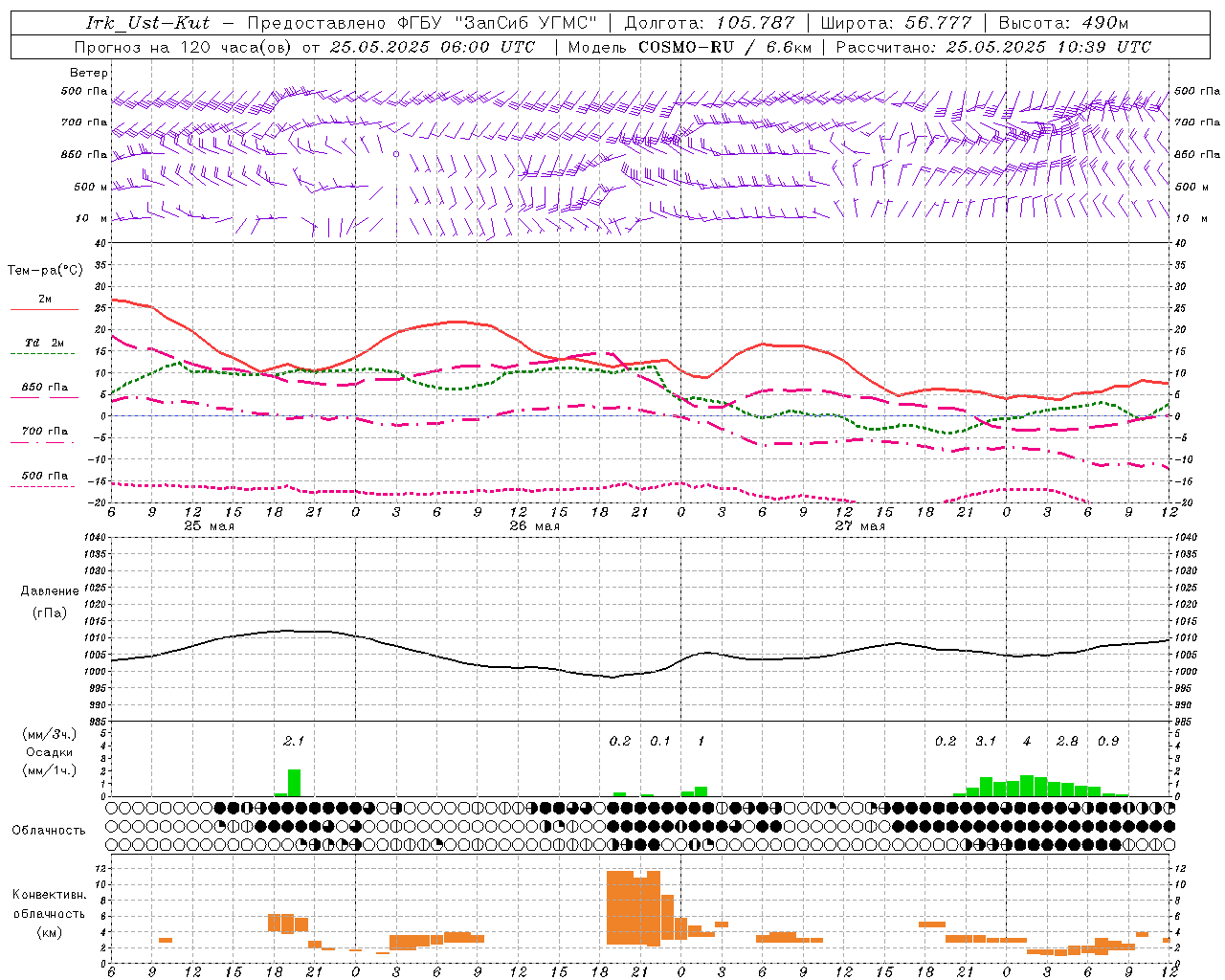Click the provider text ФГБУ "ЗапСиб УГМС"
This screenshot has height=980, width=1225.
tap(497, 23)
